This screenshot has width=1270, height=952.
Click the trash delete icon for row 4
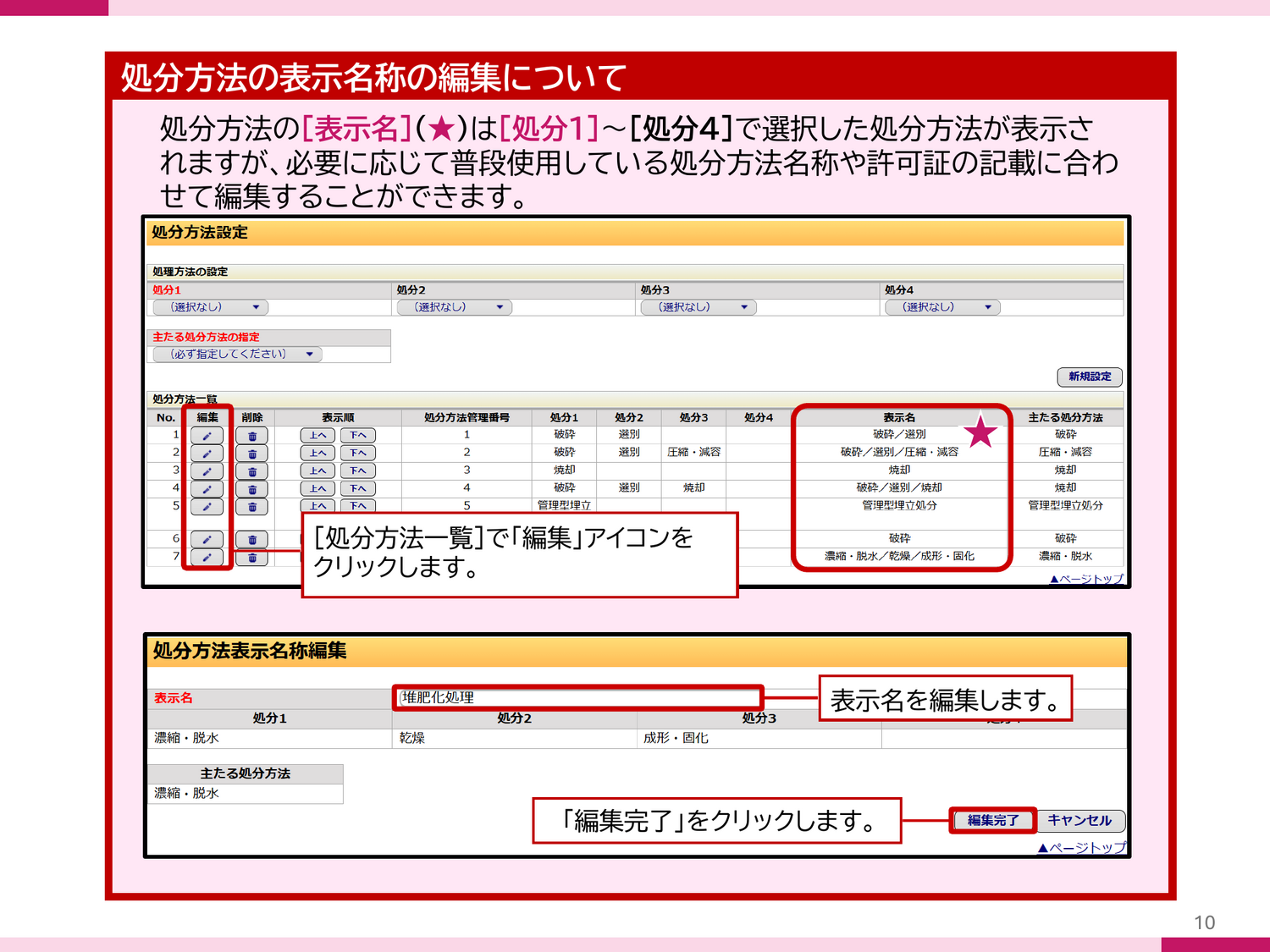point(251,489)
